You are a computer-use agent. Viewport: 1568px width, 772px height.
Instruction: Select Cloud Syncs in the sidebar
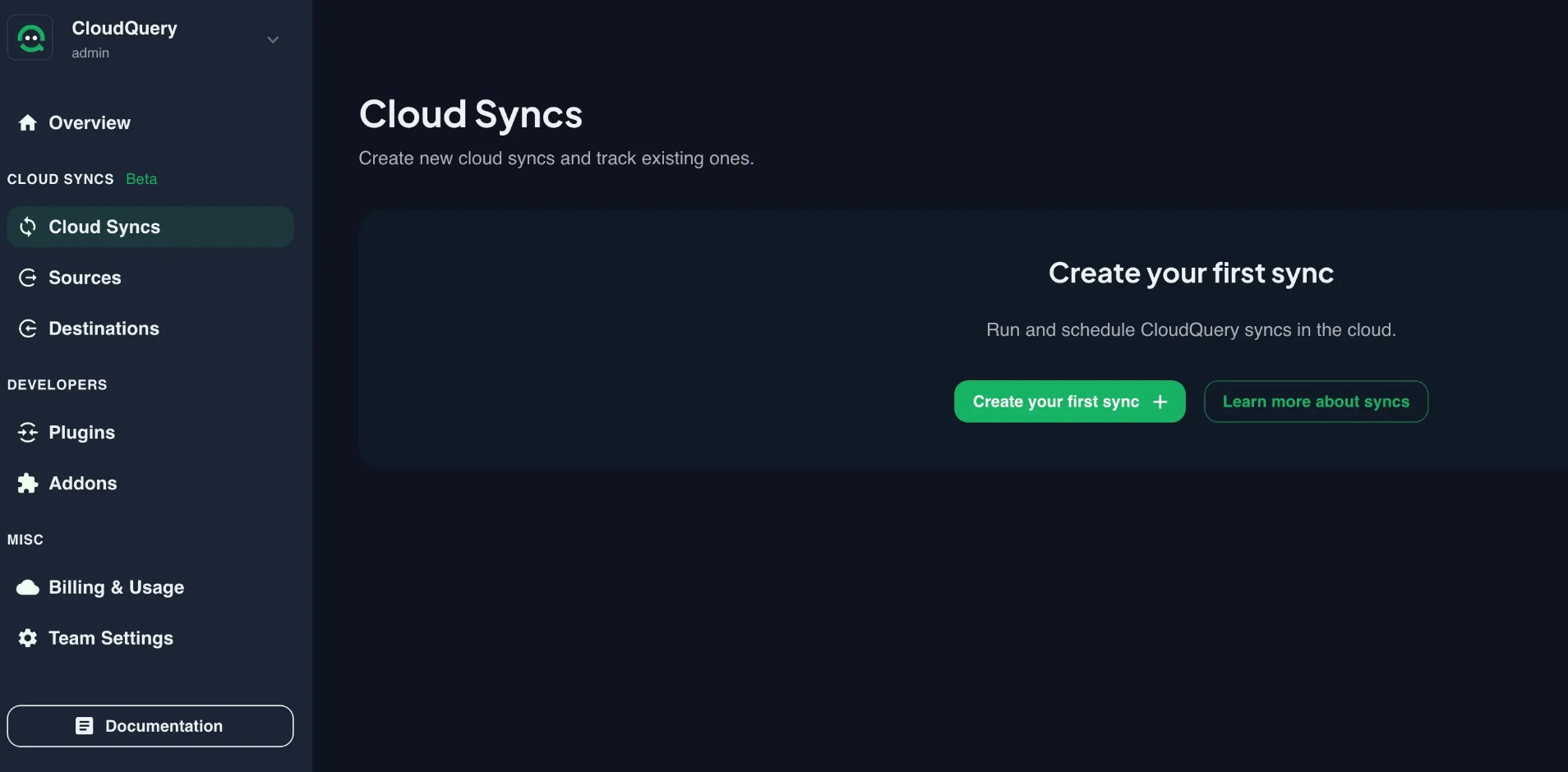(150, 227)
